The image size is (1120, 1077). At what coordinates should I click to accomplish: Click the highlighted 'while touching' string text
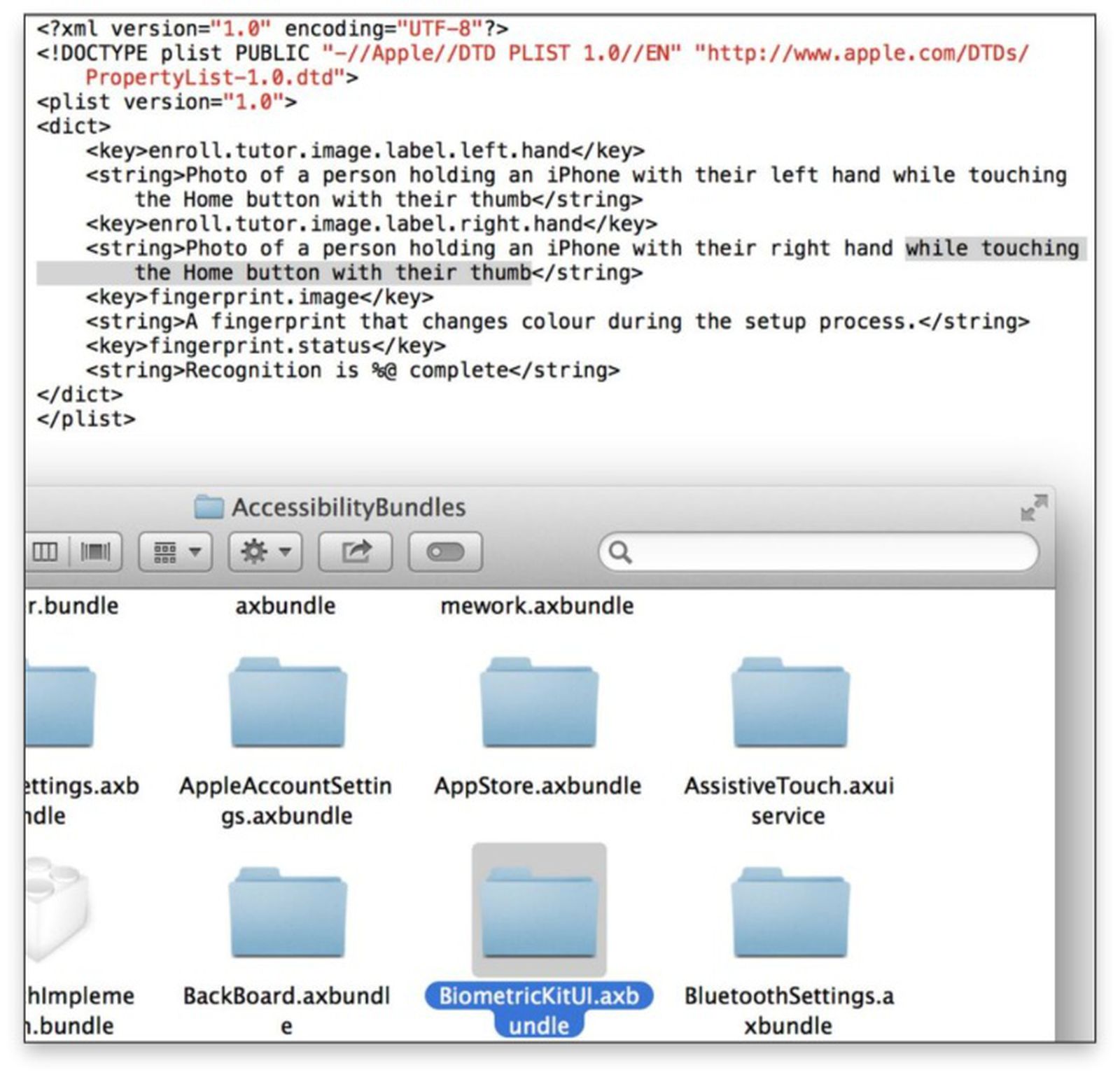[x=990, y=248]
